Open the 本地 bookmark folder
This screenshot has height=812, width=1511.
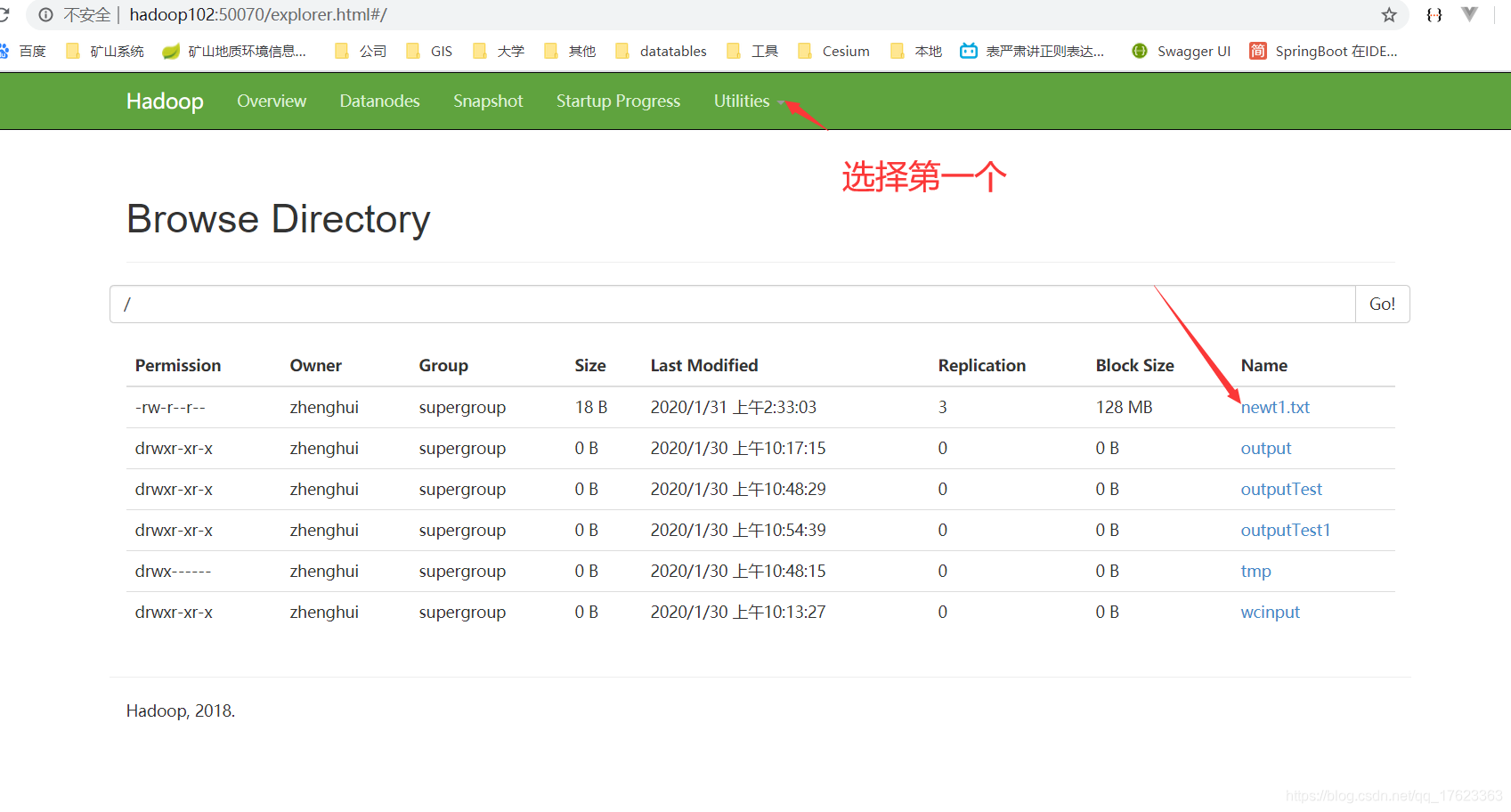(x=916, y=51)
